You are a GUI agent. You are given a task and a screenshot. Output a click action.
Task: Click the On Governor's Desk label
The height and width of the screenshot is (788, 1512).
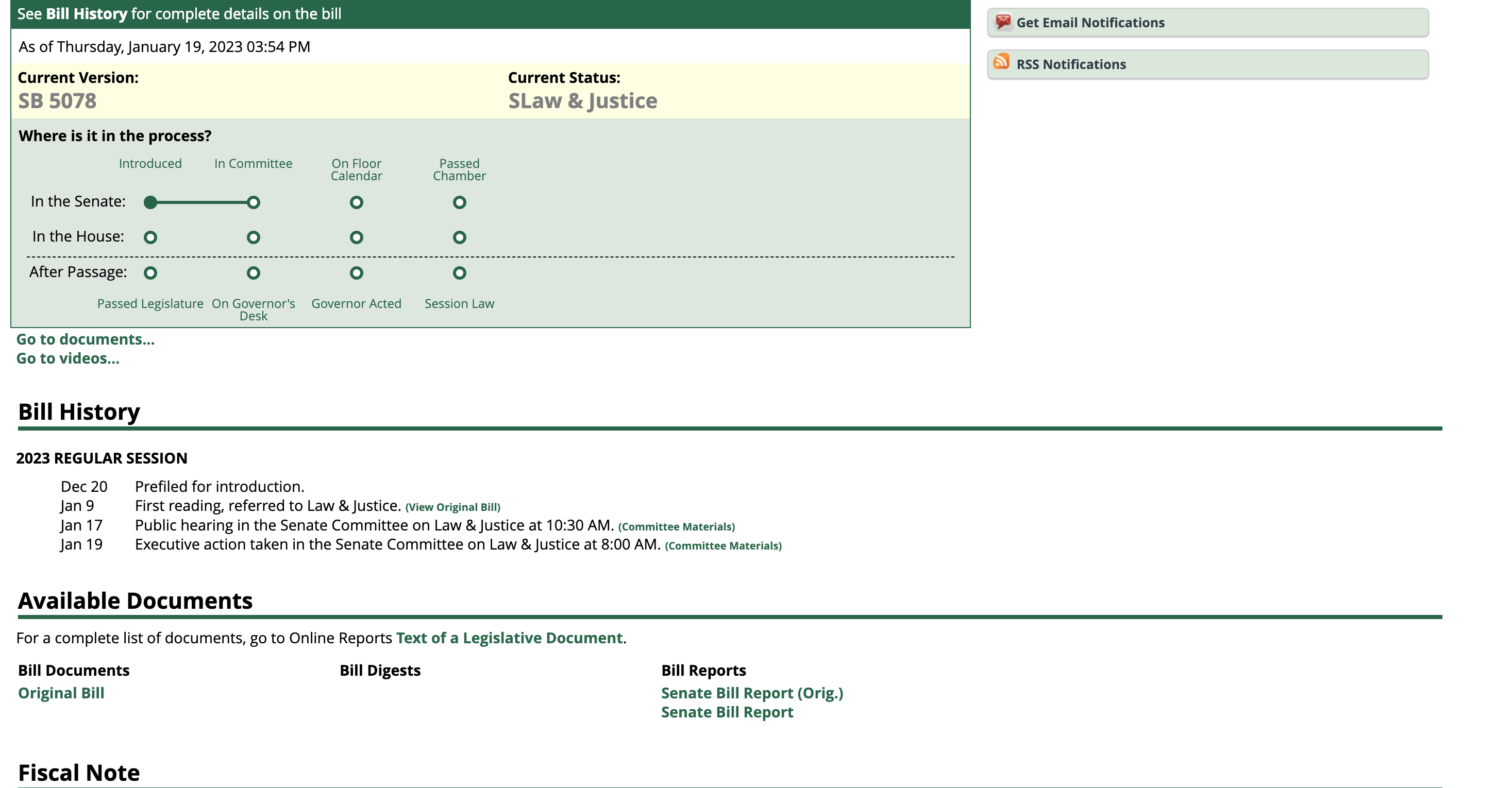(x=254, y=310)
